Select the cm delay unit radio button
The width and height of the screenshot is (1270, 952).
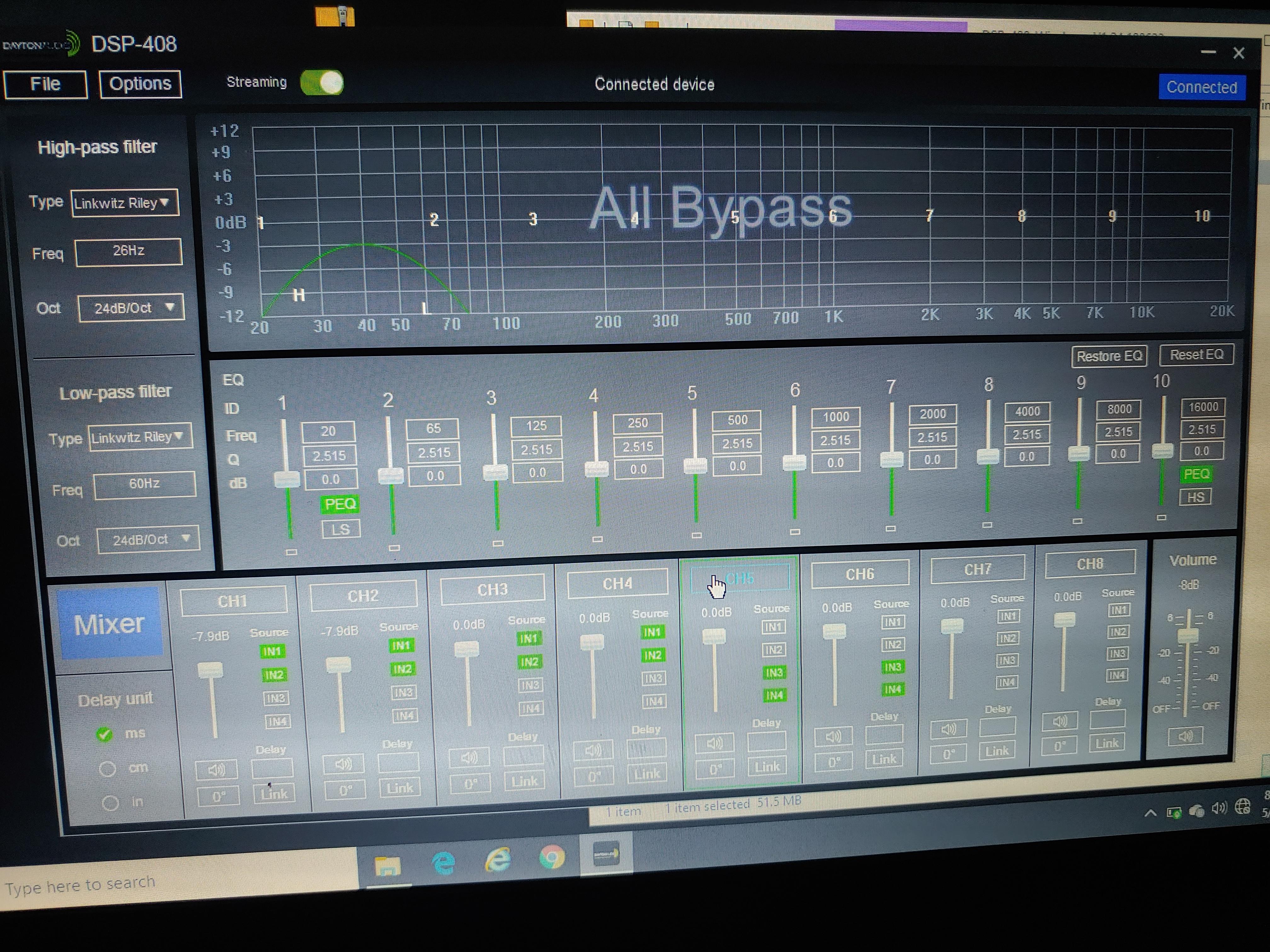pyautogui.click(x=107, y=769)
